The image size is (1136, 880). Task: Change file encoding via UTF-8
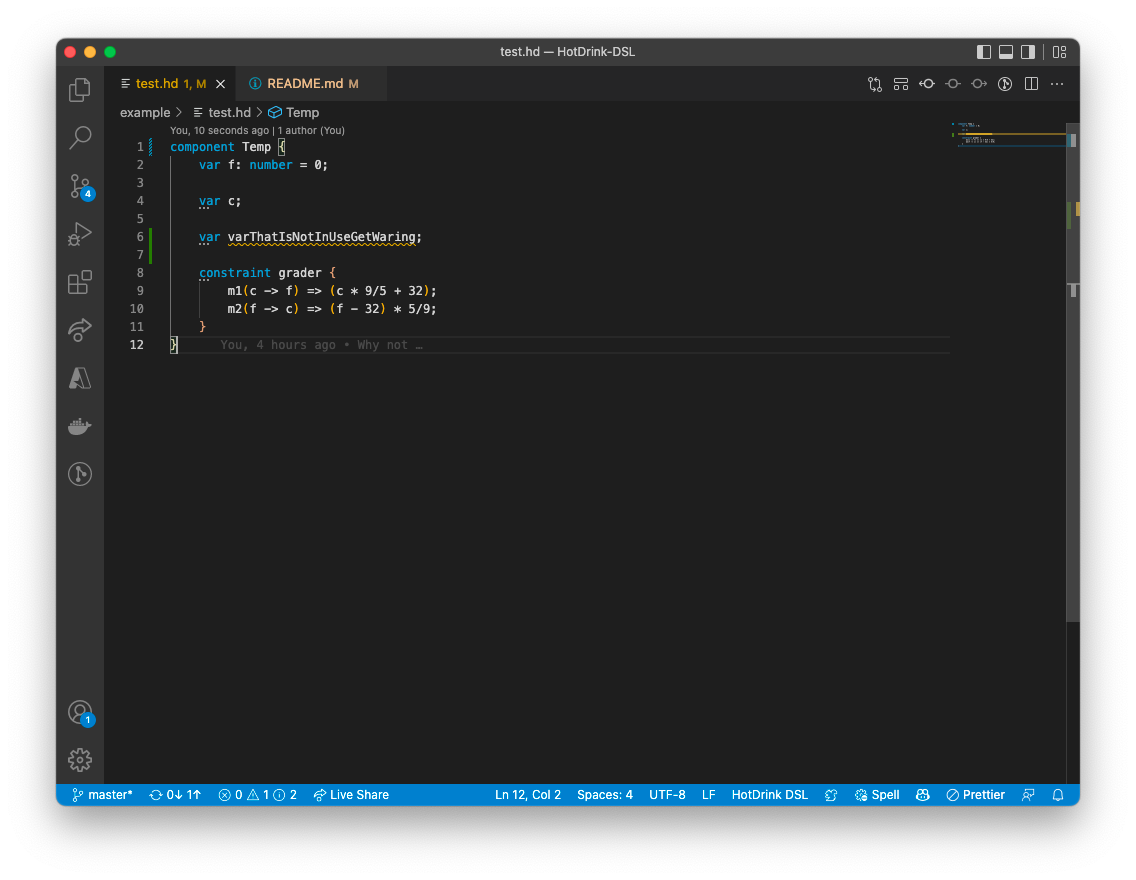667,795
